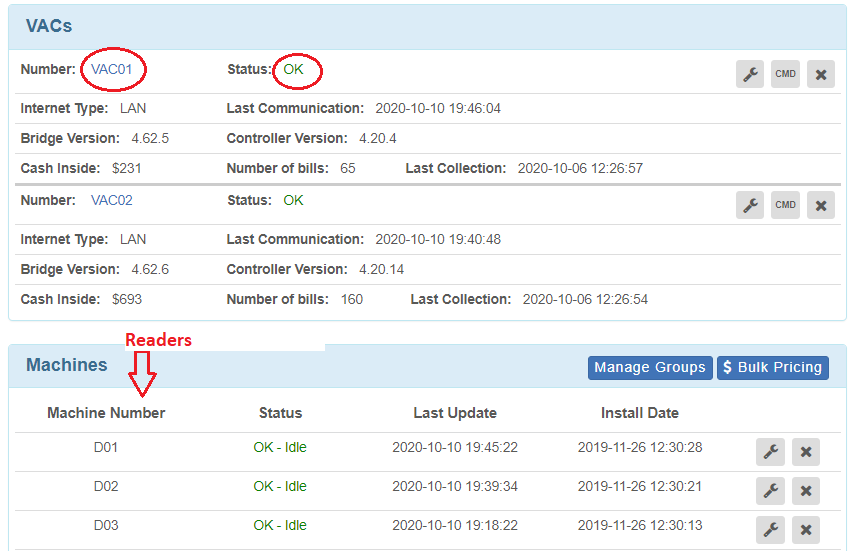Click controller version 4.20.14
Viewport: 853px width, 551px height.
381,269
